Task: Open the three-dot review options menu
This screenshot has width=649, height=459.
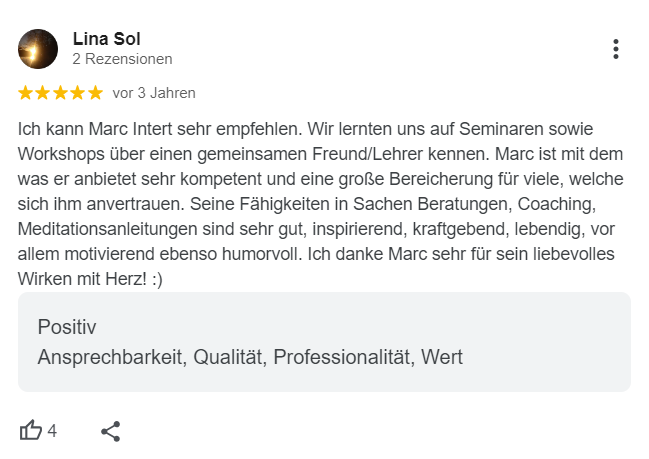Action: pyautogui.click(x=616, y=49)
